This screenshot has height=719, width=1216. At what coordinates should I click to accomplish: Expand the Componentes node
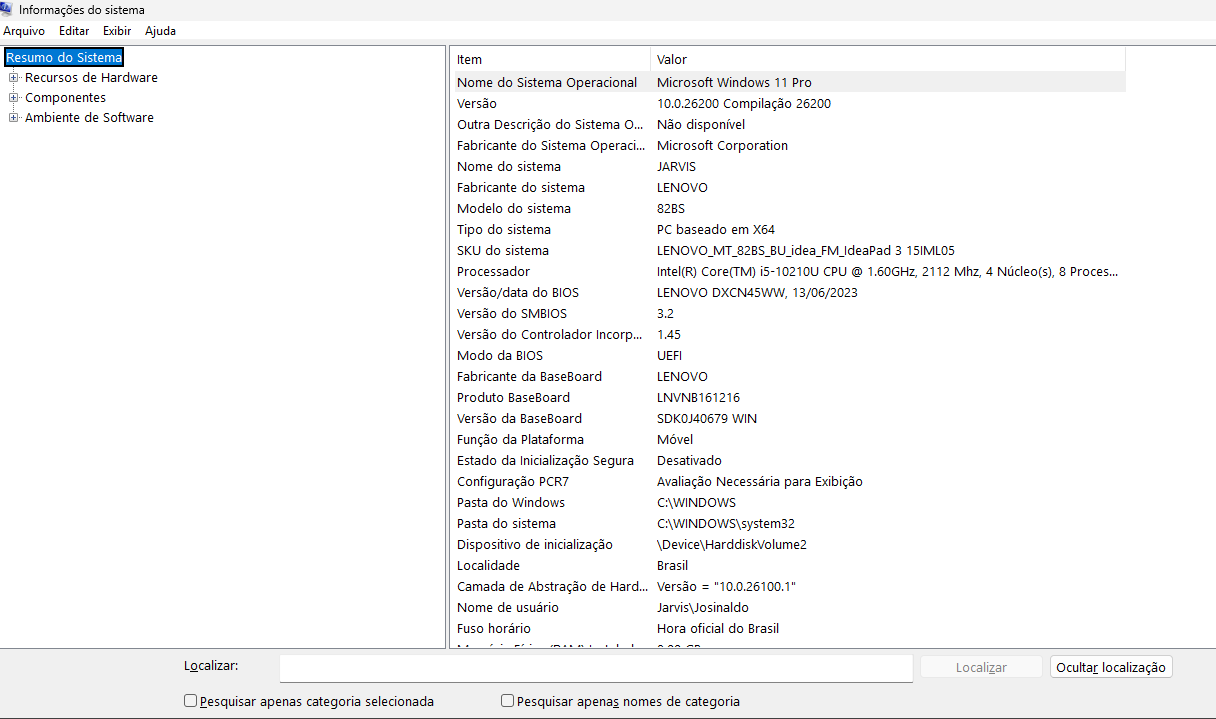[14, 98]
